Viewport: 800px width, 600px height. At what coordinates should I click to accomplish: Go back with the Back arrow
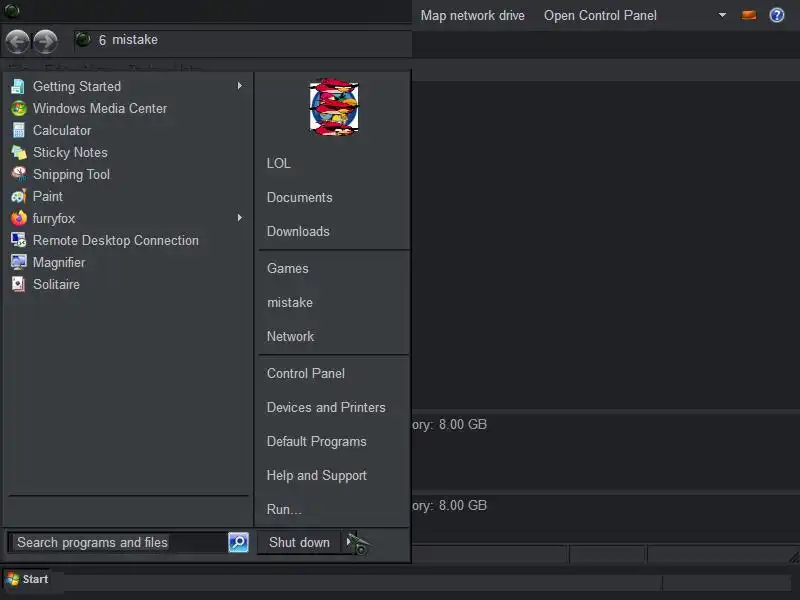tap(18, 41)
